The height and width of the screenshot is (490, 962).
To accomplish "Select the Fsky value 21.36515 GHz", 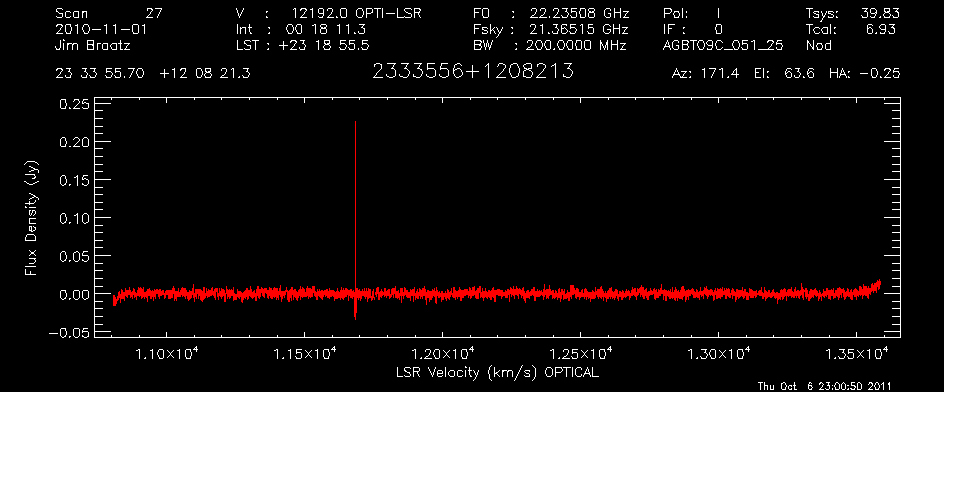I will pos(579,29).
